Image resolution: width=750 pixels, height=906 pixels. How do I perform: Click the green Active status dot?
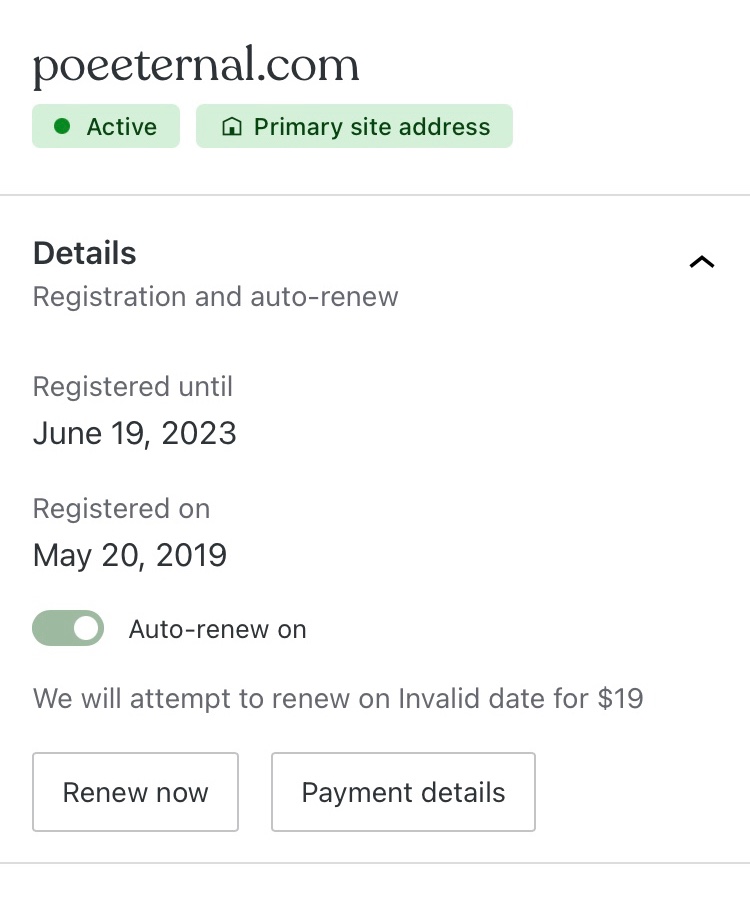pos(62,127)
